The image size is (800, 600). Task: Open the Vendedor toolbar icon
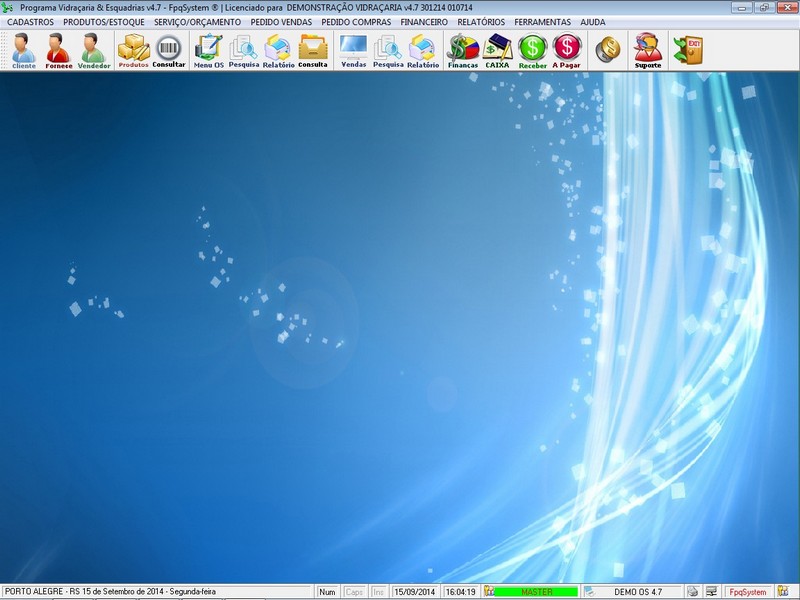(x=94, y=50)
